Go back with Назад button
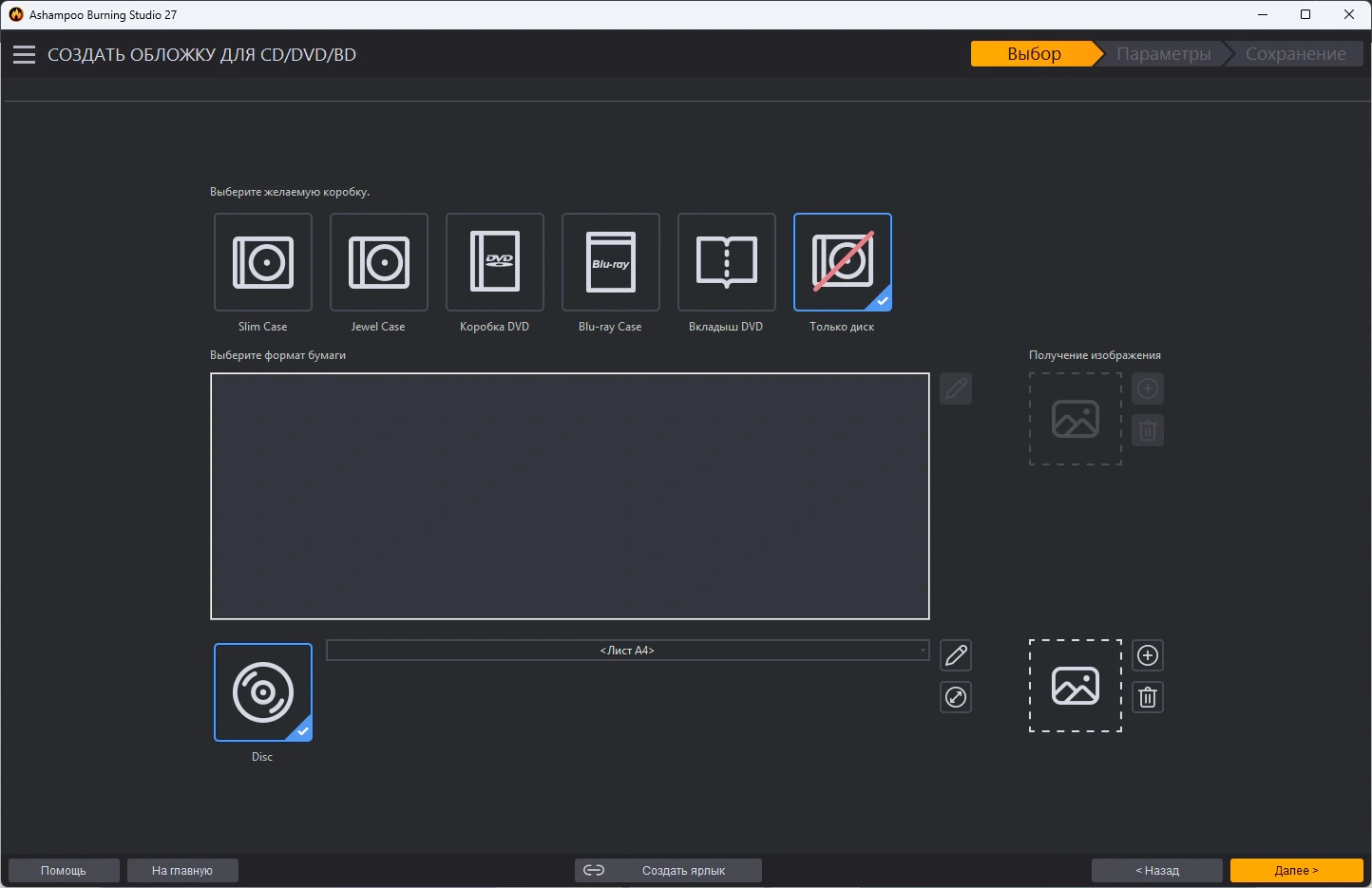This screenshot has height=888, width=1372. 1157,870
